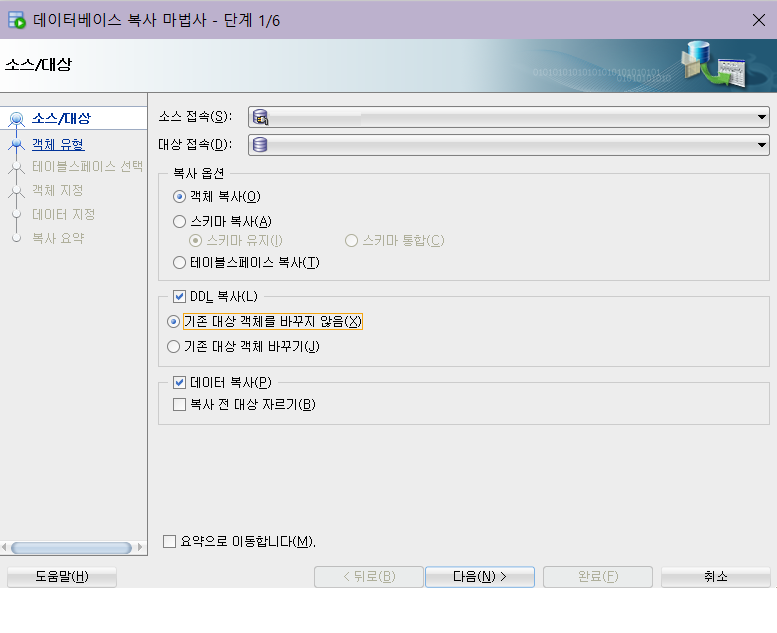
Task: Toggle the 데이터 복사(P) checkbox
Action: point(179,383)
